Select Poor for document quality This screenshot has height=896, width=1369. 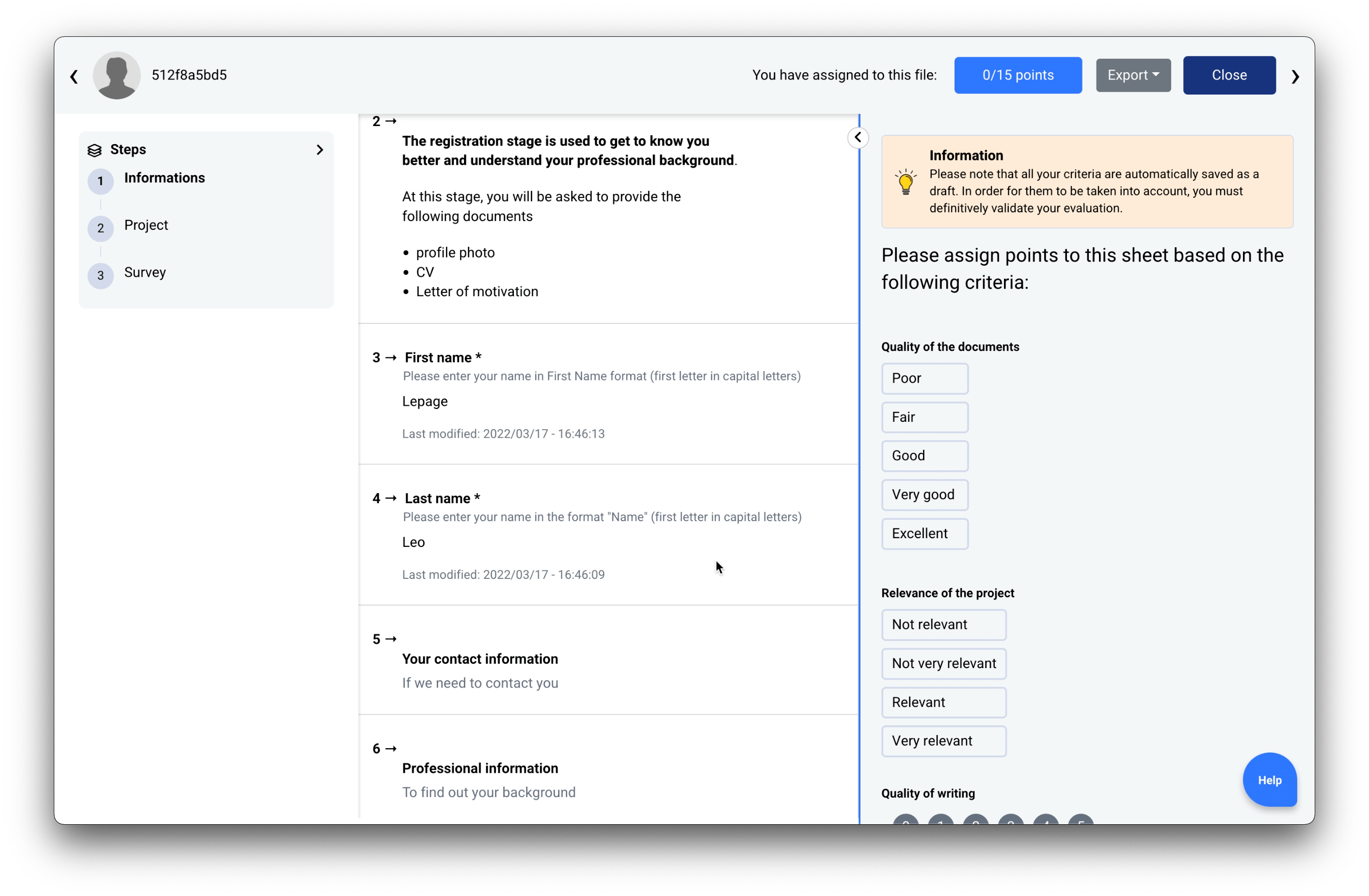click(924, 378)
